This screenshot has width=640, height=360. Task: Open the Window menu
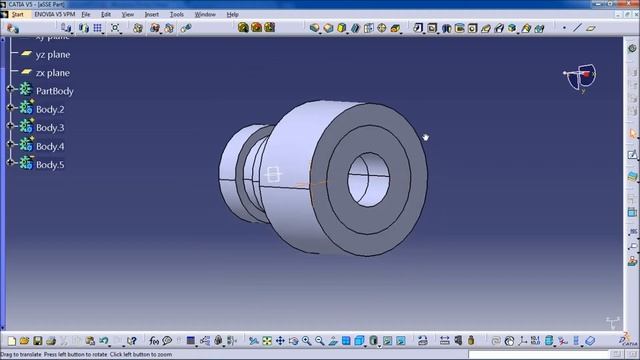click(x=205, y=14)
